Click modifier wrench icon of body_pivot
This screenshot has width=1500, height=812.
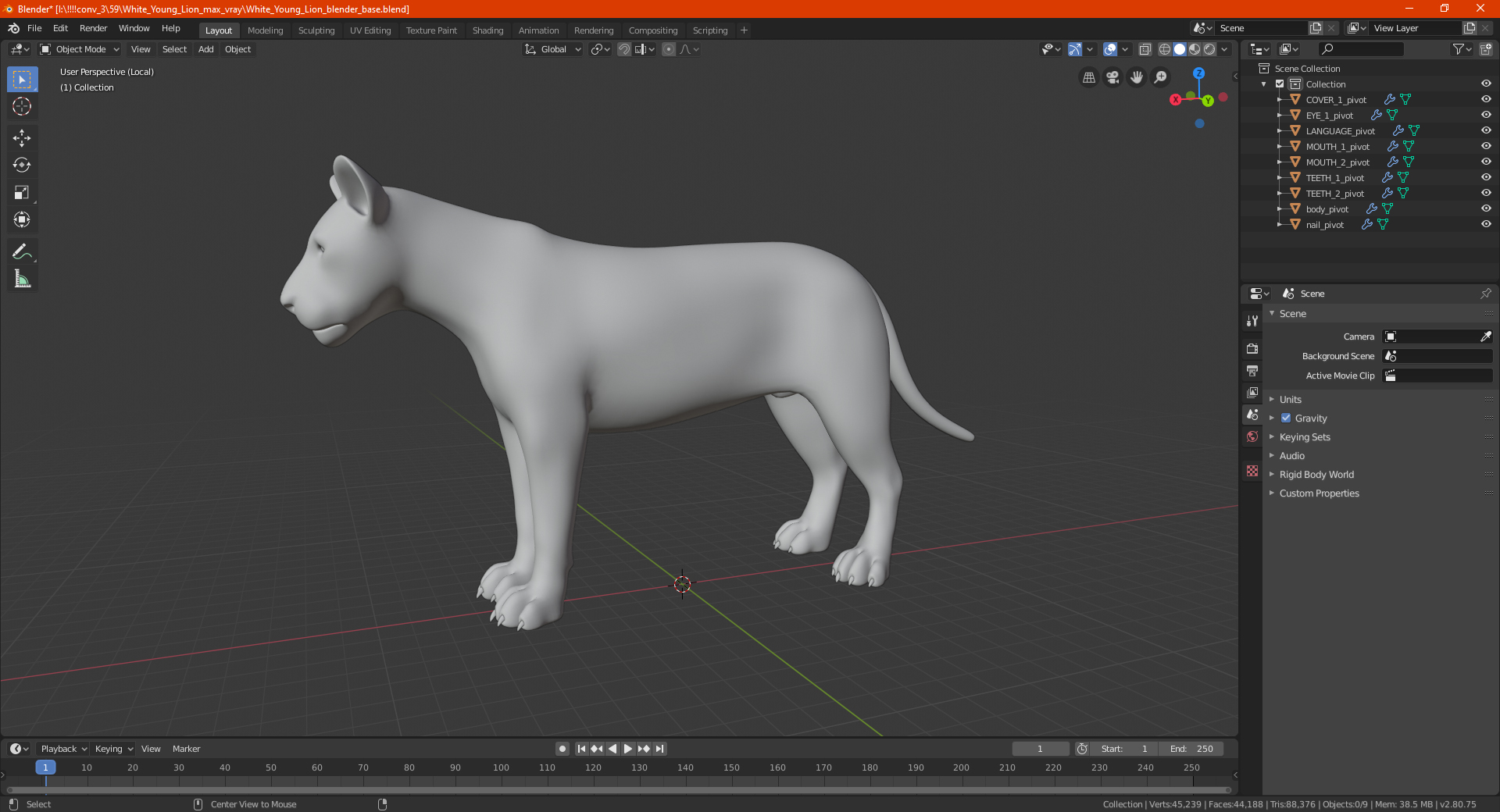coord(1371,208)
